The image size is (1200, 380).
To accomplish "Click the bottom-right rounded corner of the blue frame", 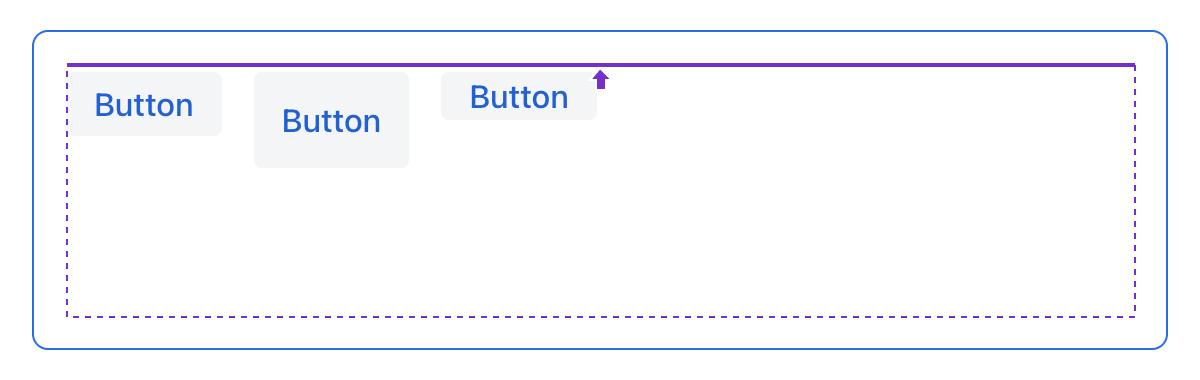I will click(x=1163, y=345).
